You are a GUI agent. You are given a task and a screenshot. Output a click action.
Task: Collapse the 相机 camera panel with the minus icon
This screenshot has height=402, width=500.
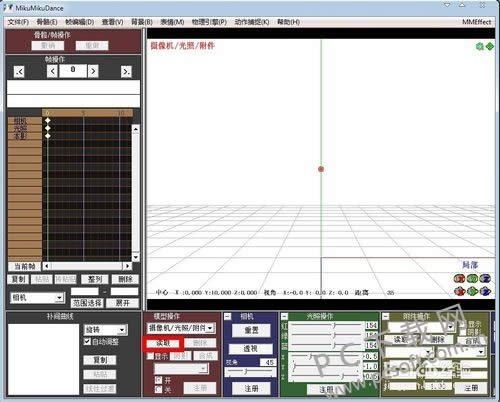[x=227, y=316]
